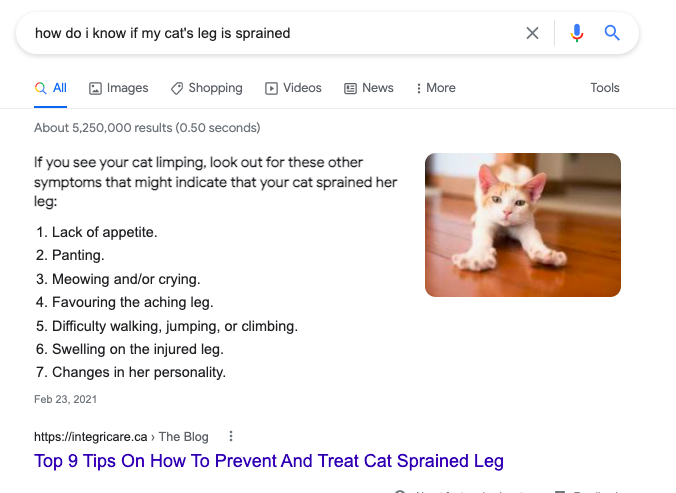Go to the Shopping tab label

pyautogui.click(x=215, y=88)
